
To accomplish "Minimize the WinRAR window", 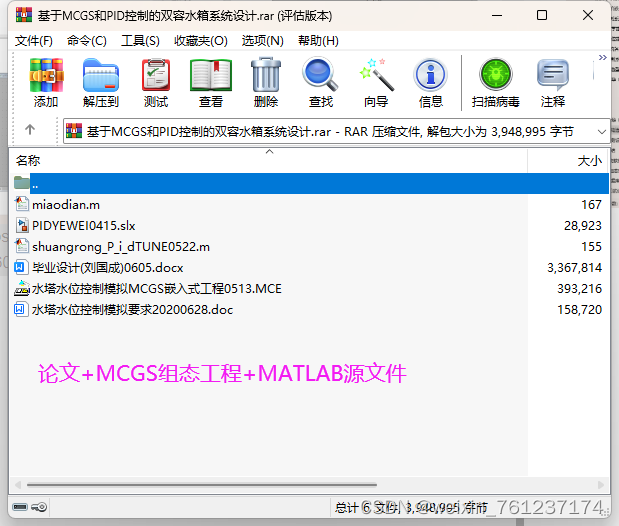I will click(x=497, y=15).
